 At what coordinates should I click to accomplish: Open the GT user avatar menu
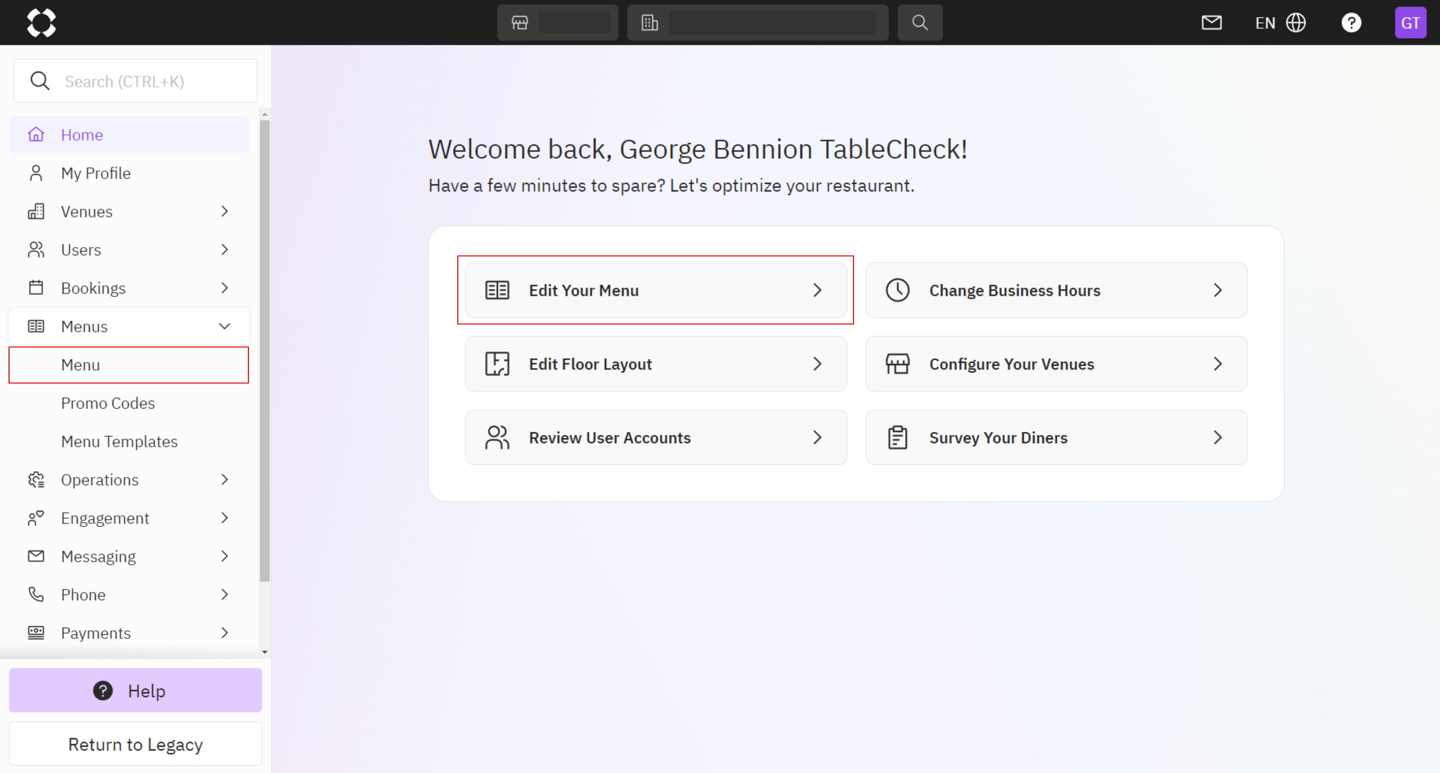pos(1410,22)
